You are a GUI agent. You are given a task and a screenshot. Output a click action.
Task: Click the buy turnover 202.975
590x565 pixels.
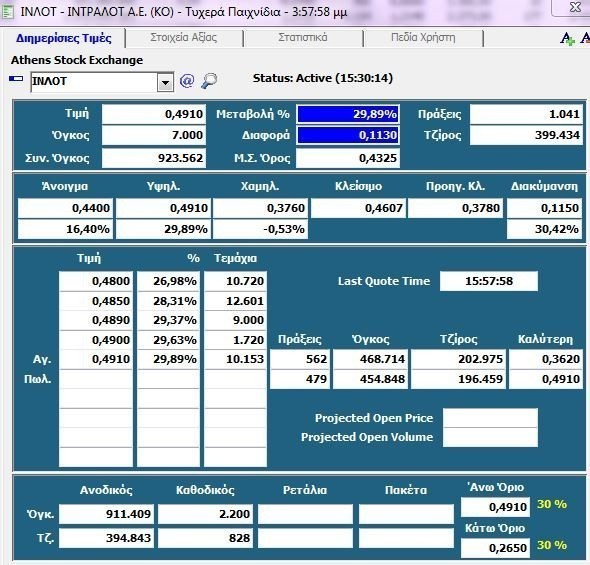[x=459, y=359]
